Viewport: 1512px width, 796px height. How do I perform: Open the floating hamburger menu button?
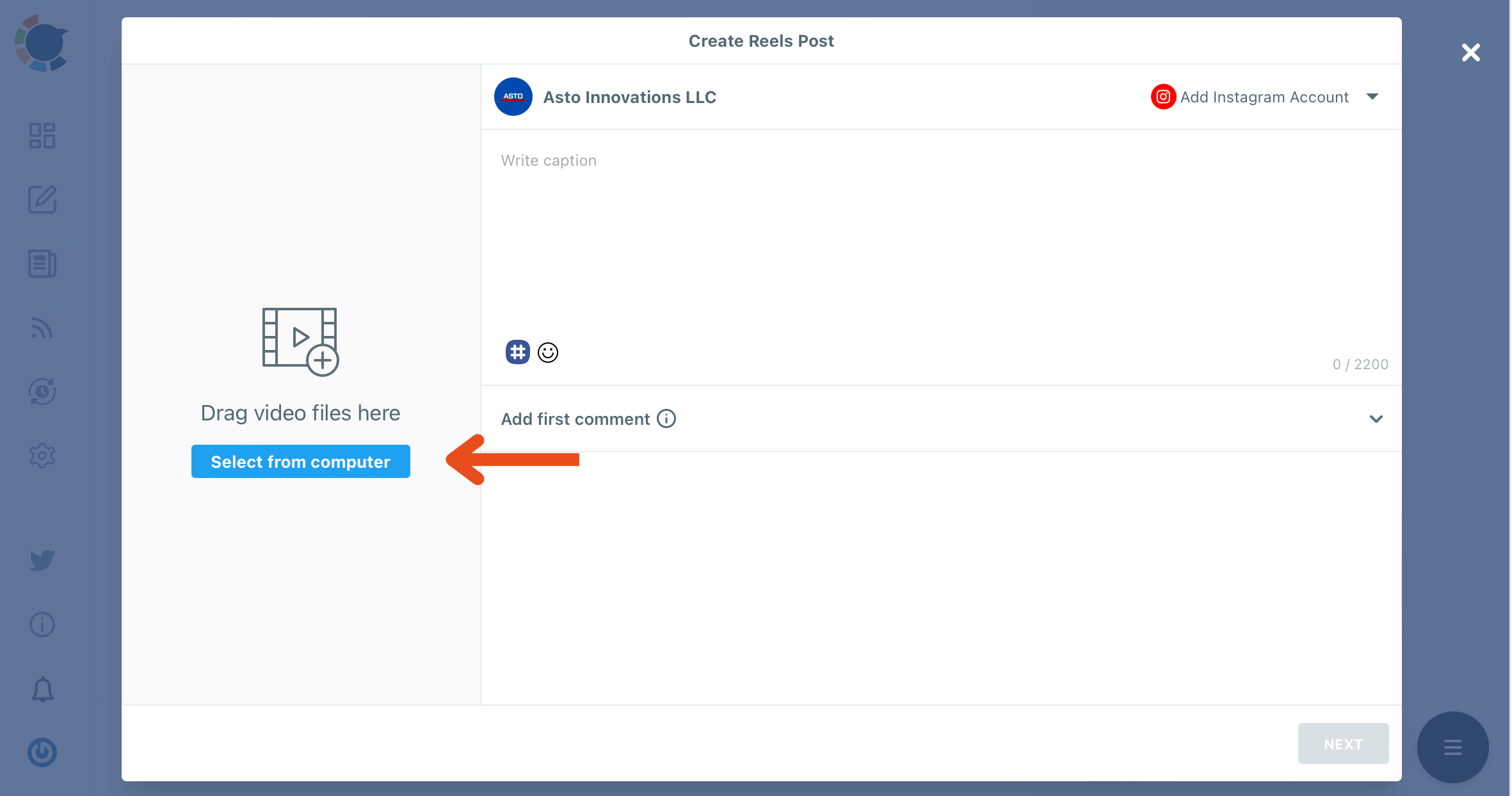(1452, 747)
